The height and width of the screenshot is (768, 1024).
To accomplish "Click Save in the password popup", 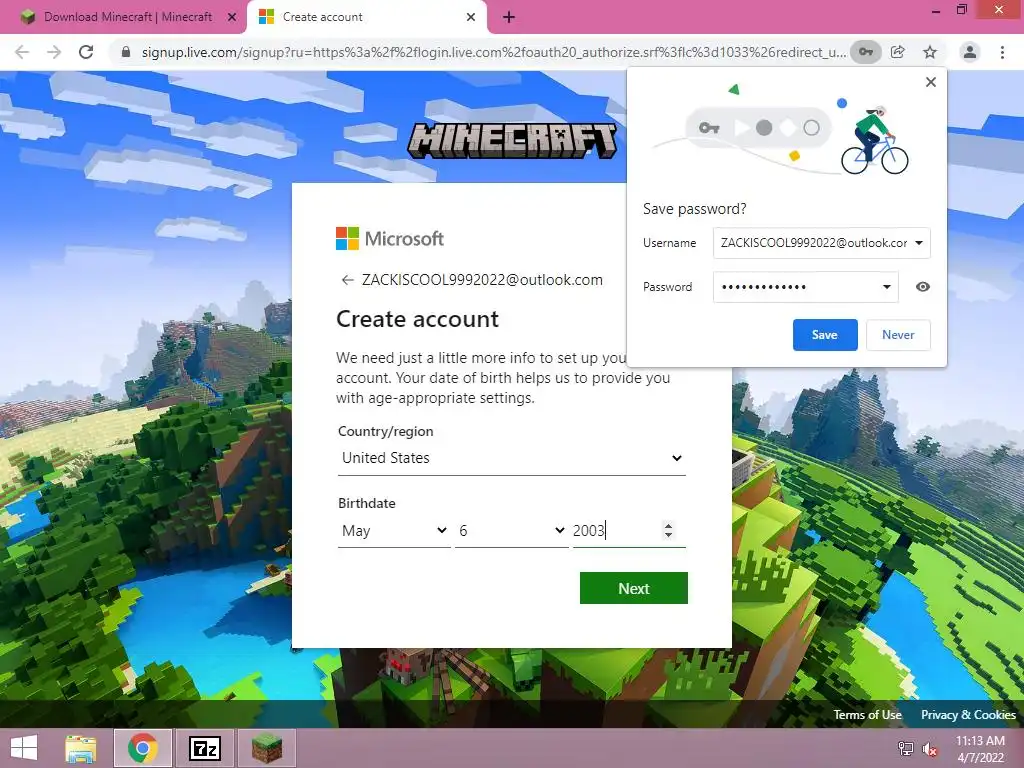I will point(825,335).
